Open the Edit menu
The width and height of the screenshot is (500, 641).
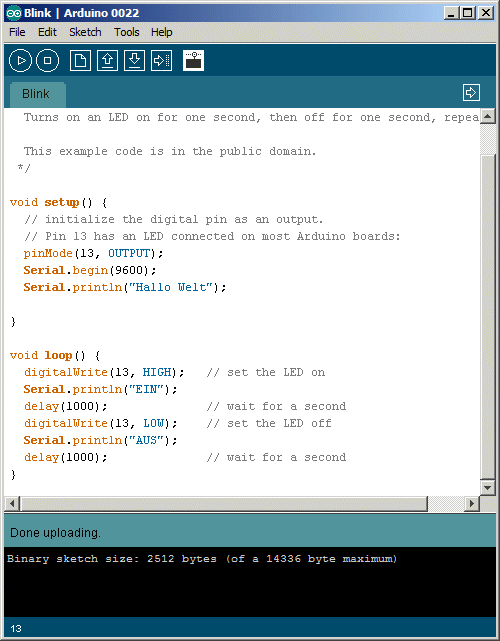[x=47, y=32]
